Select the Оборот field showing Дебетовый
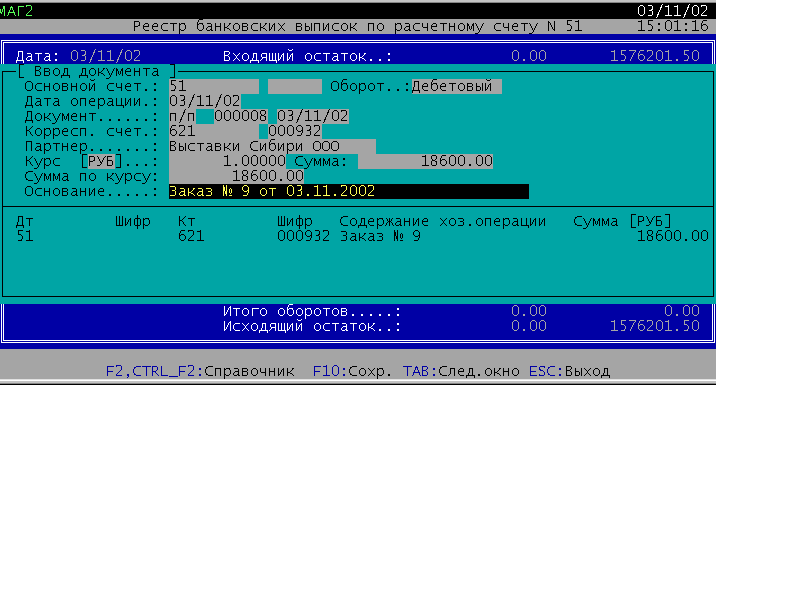The image size is (800, 600). [x=457, y=86]
